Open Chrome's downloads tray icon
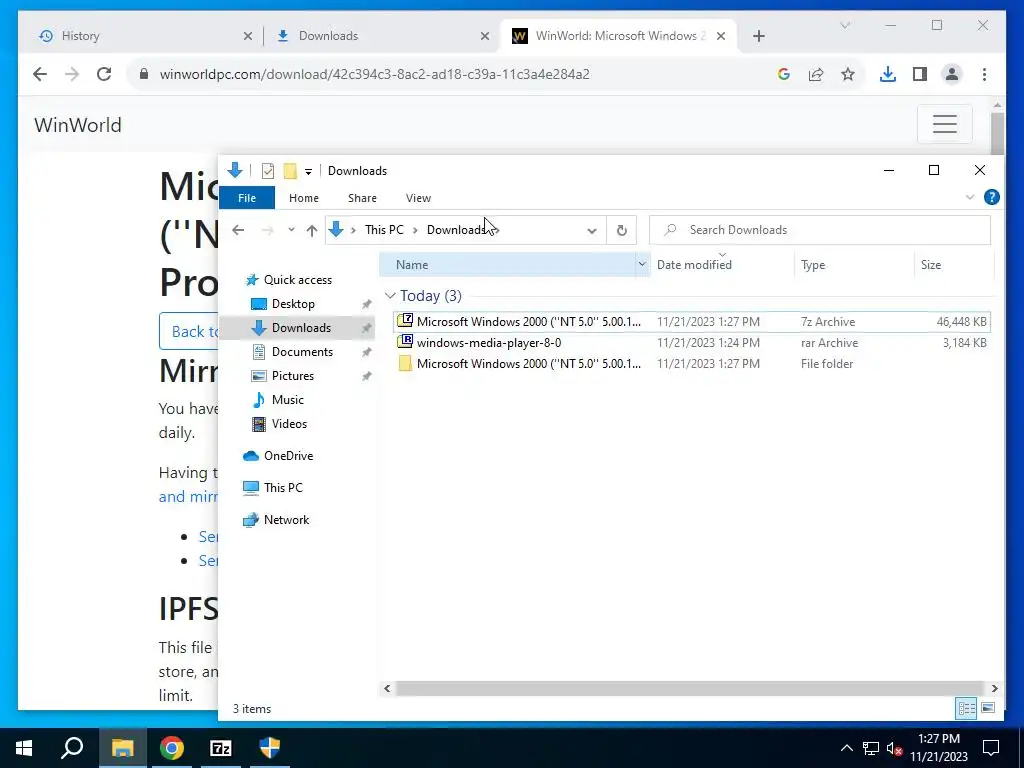Screen dimensions: 1024x768 tap(888, 74)
